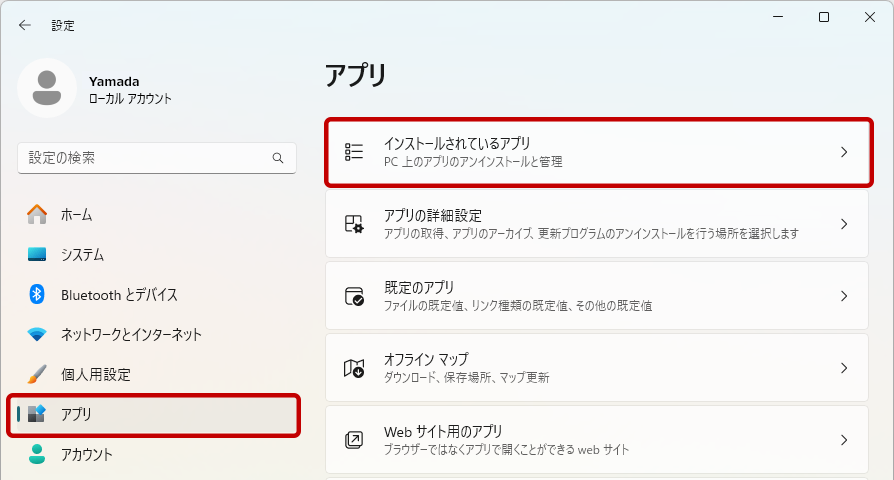Click the installed apps list icon
Viewport: 894px width, 480px height.
pos(354,152)
